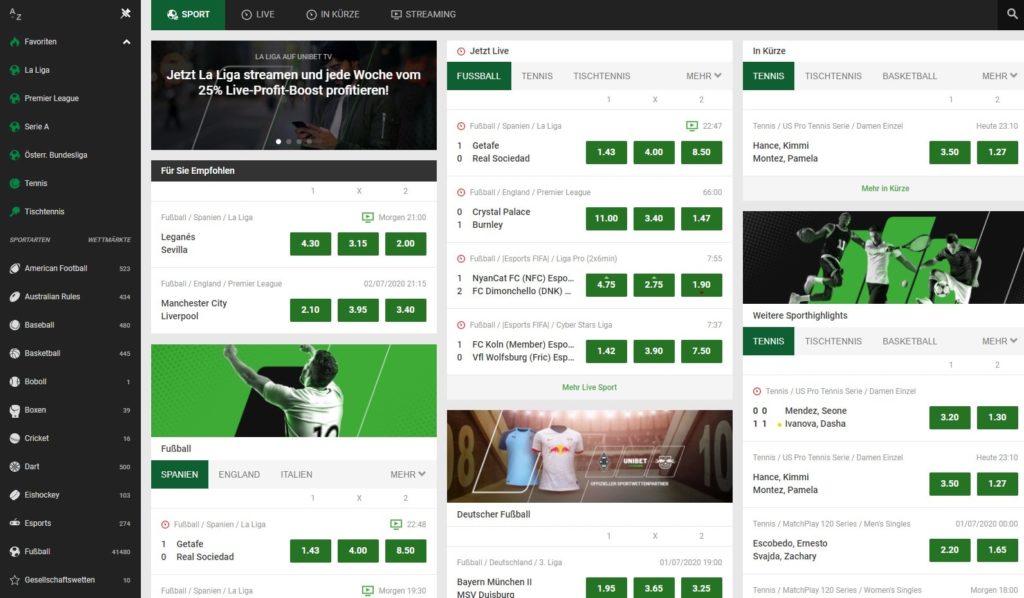Sort sidebar by SPORTARTEN
This screenshot has width=1024, height=598.
pyautogui.click(x=30, y=240)
